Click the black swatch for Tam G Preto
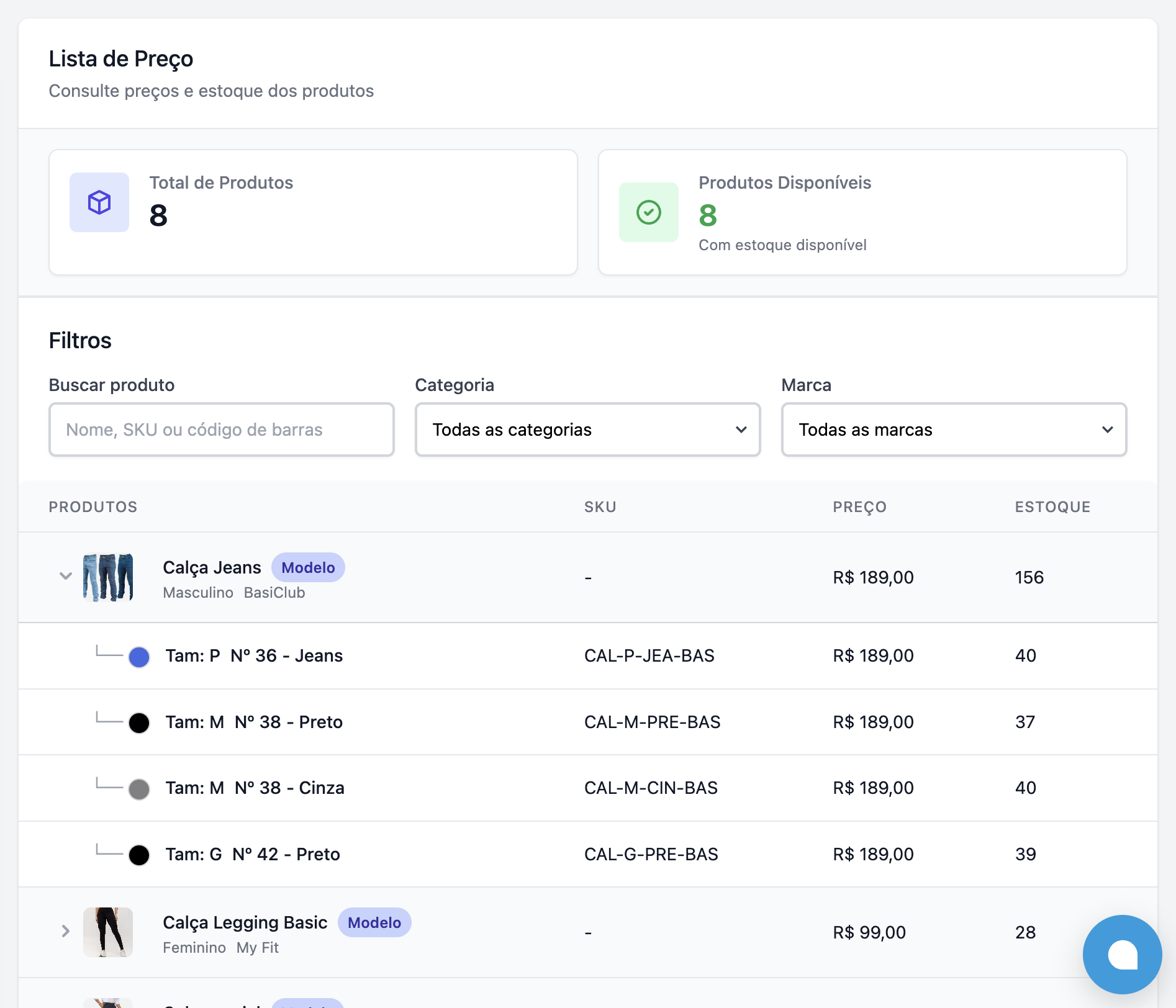Screen dimensions: 1176x1008 [139, 855]
